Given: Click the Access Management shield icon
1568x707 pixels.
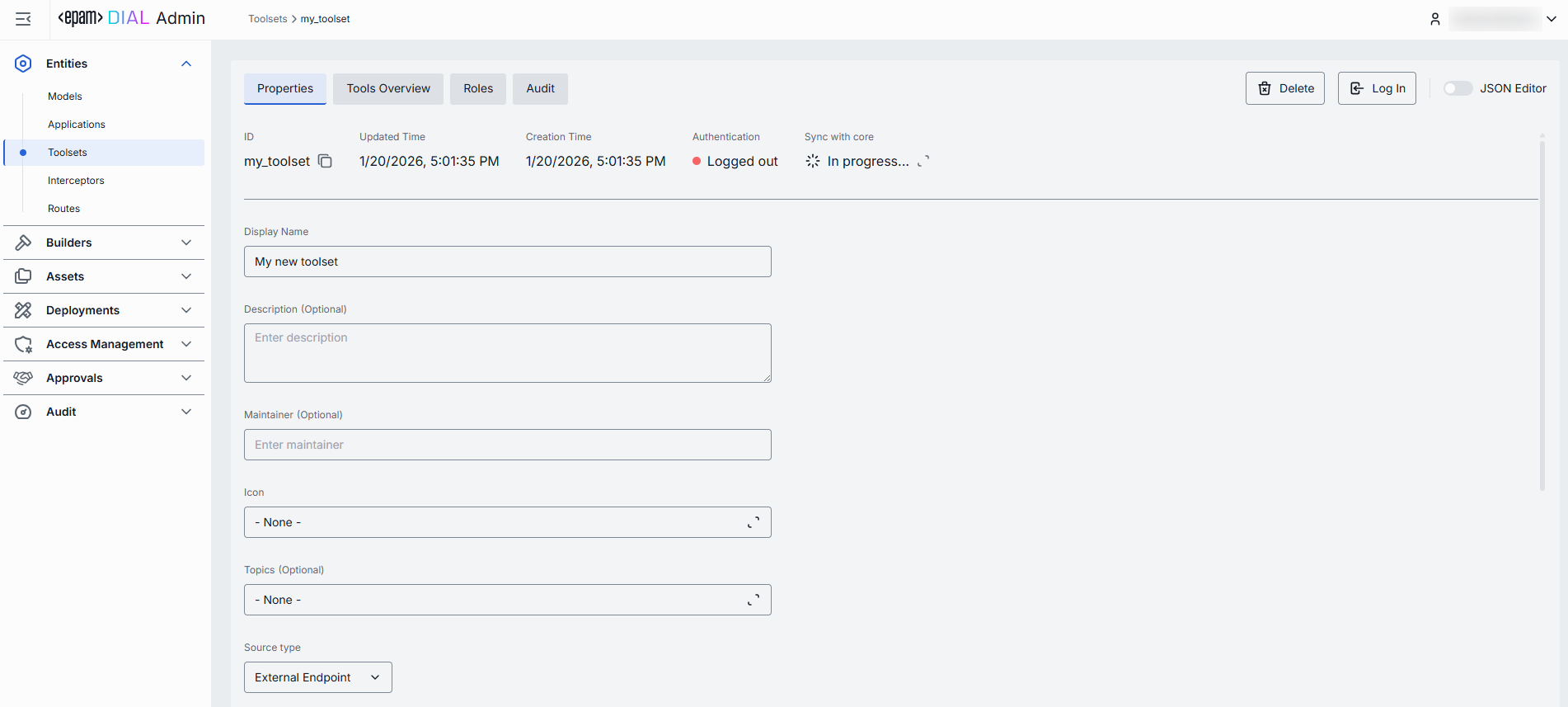Looking at the screenshot, I should [23, 344].
